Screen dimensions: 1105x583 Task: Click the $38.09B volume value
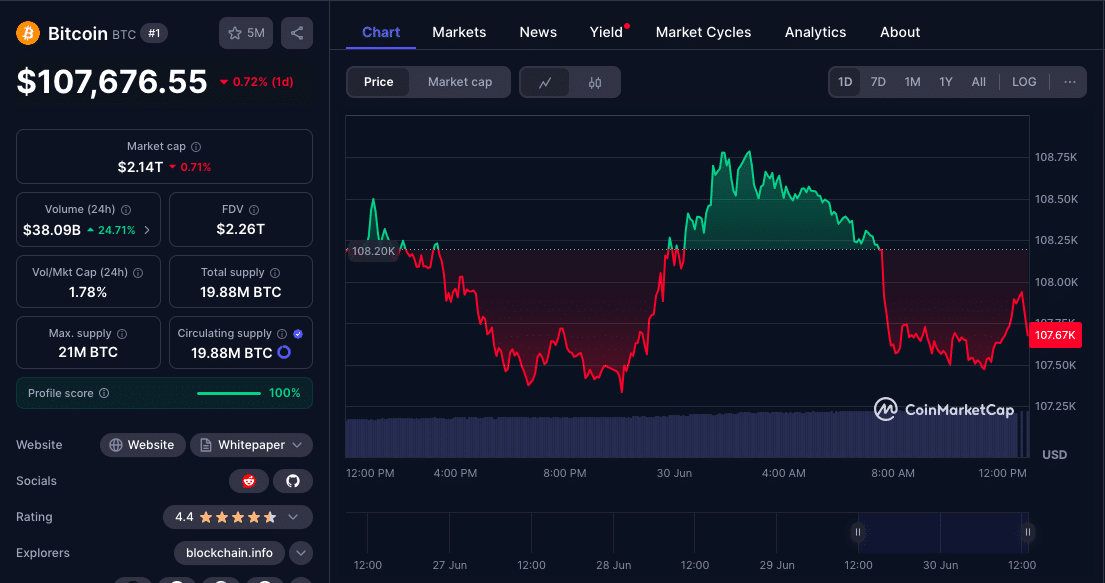tap(51, 230)
